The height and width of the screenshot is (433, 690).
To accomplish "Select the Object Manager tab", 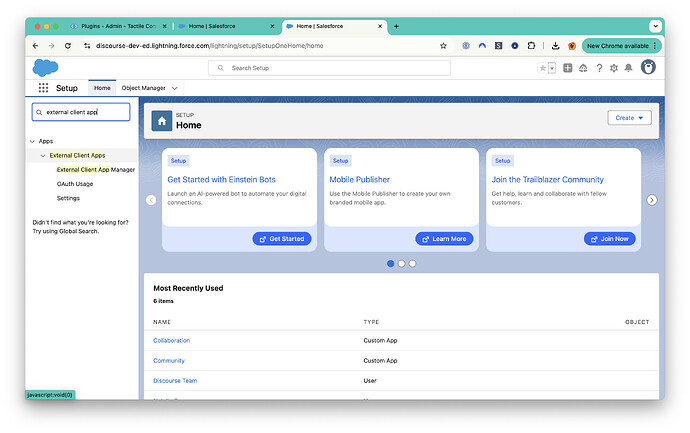I will (143, 88).
